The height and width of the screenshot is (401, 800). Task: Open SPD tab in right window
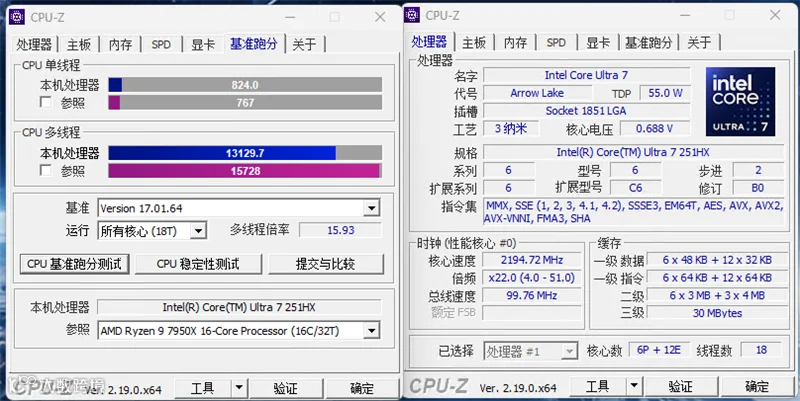556,42
